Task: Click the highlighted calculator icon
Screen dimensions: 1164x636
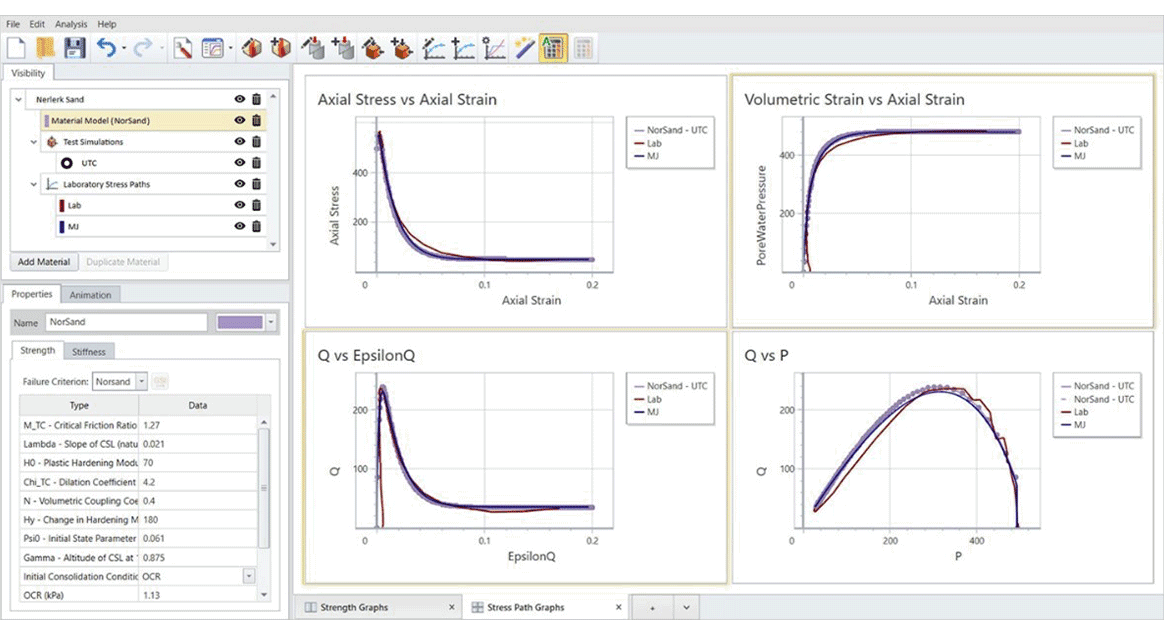Action: (553, 48)
